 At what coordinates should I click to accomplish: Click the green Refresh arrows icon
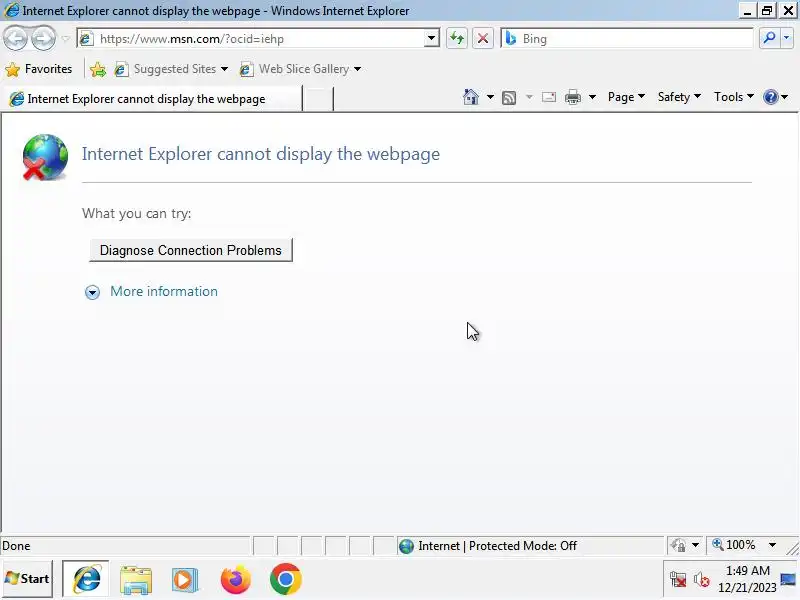(x=457, y=38)
